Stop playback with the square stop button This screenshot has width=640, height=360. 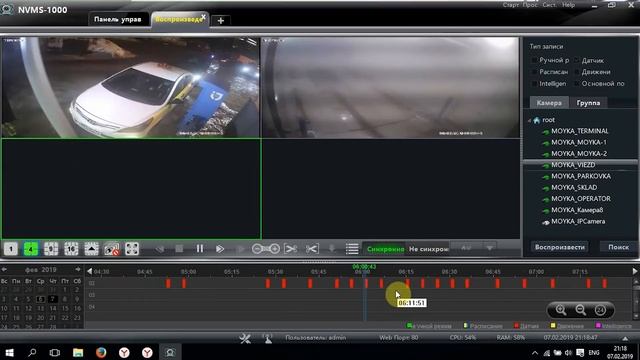pyautogui.click(x=179, y=249)
